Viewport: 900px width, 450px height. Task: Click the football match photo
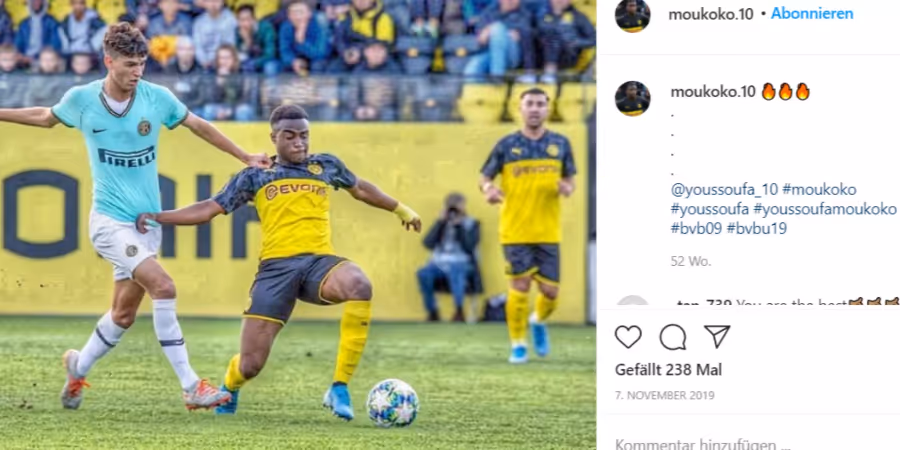coord(298,225)
